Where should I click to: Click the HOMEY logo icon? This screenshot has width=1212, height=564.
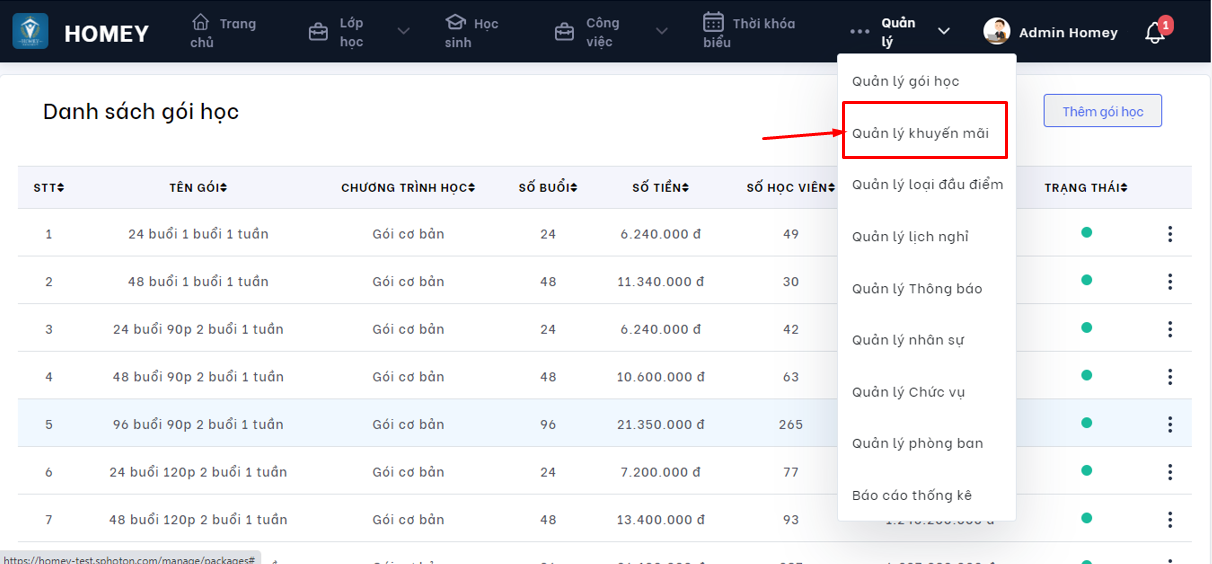click(30, 31)
